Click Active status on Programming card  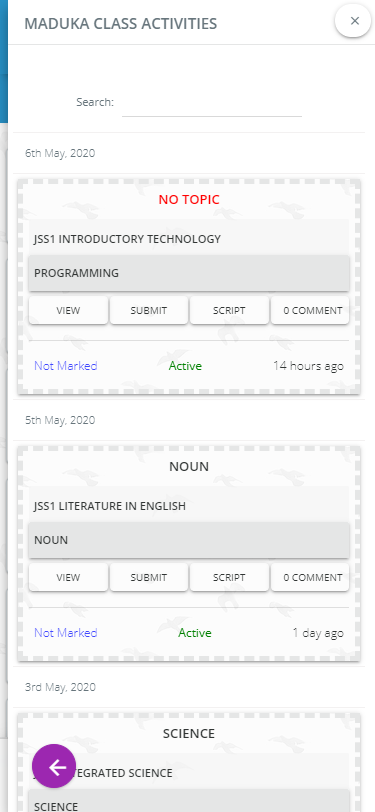(x=185, y=366)
